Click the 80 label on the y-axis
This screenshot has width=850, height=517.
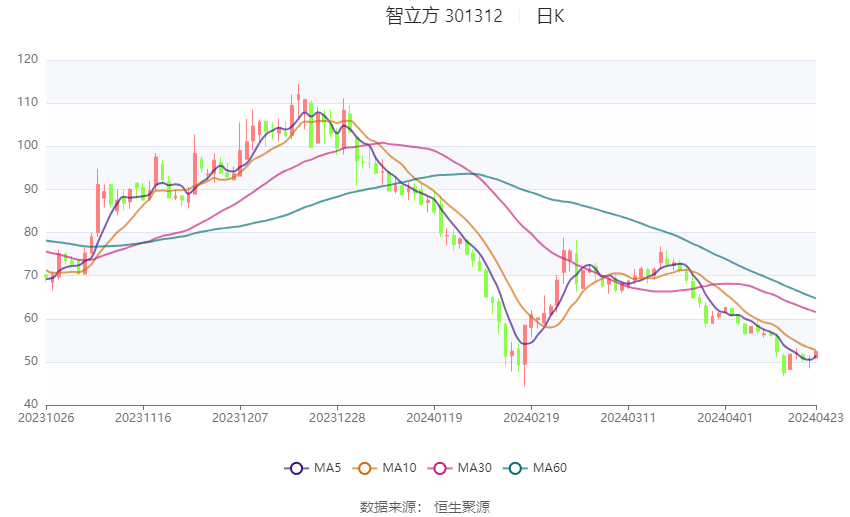click(31, 232)
